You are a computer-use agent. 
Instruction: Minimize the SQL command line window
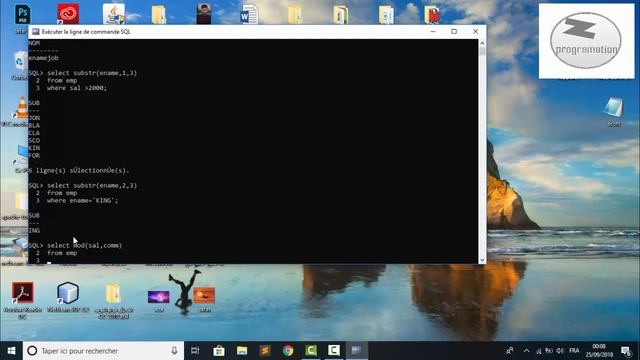coord(433,31)
